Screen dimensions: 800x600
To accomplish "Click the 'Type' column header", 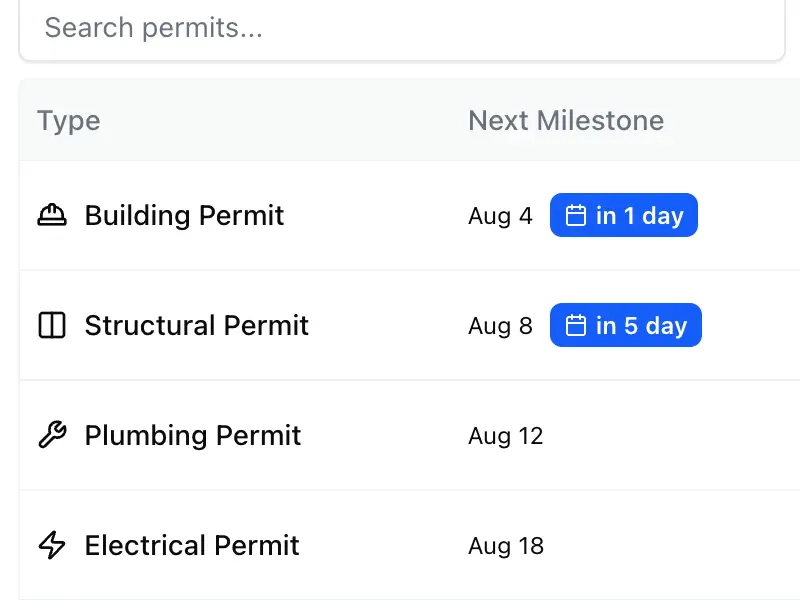I will [68, 120].
